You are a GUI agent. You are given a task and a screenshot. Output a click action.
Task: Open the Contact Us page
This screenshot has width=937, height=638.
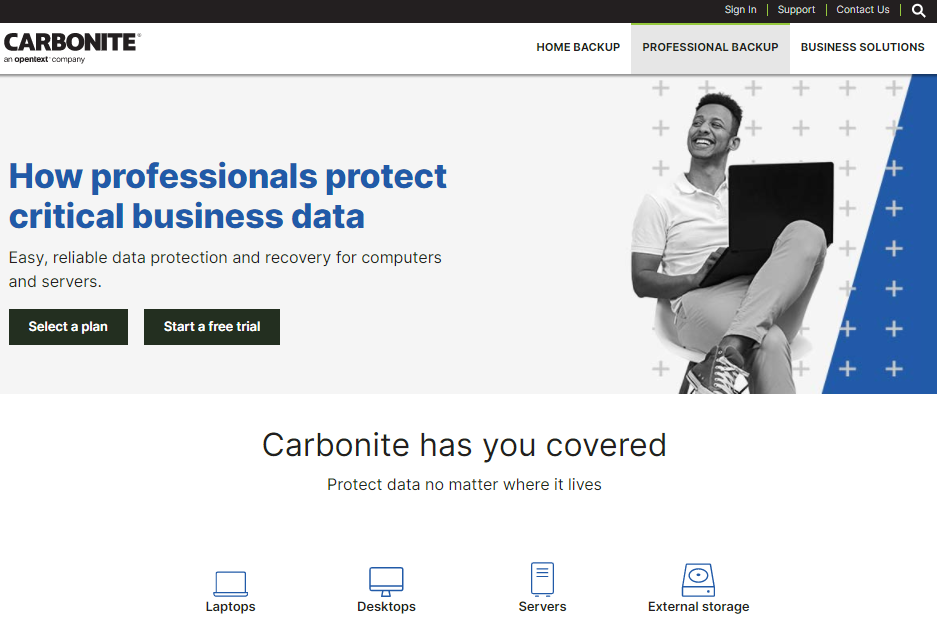(862, 10)
